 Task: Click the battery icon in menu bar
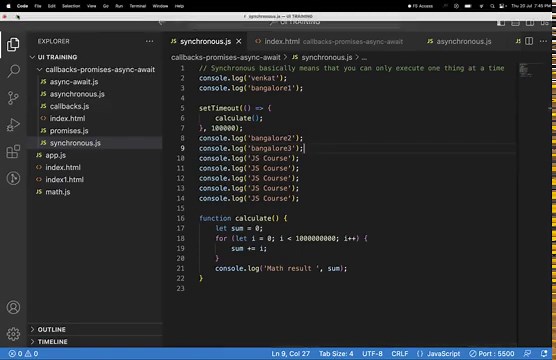468,6
